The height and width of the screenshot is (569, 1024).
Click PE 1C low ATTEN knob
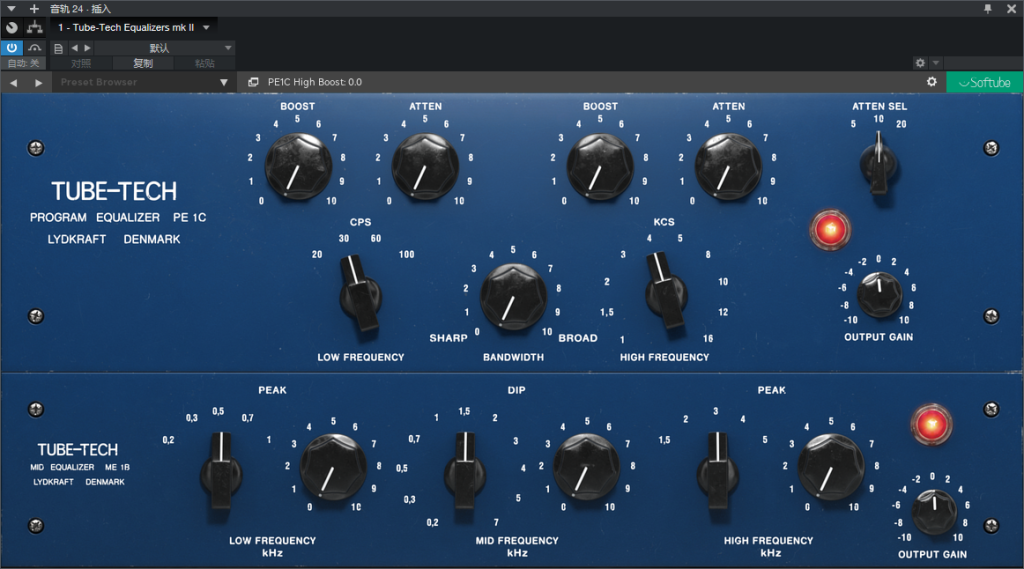[x=425, y=167]
